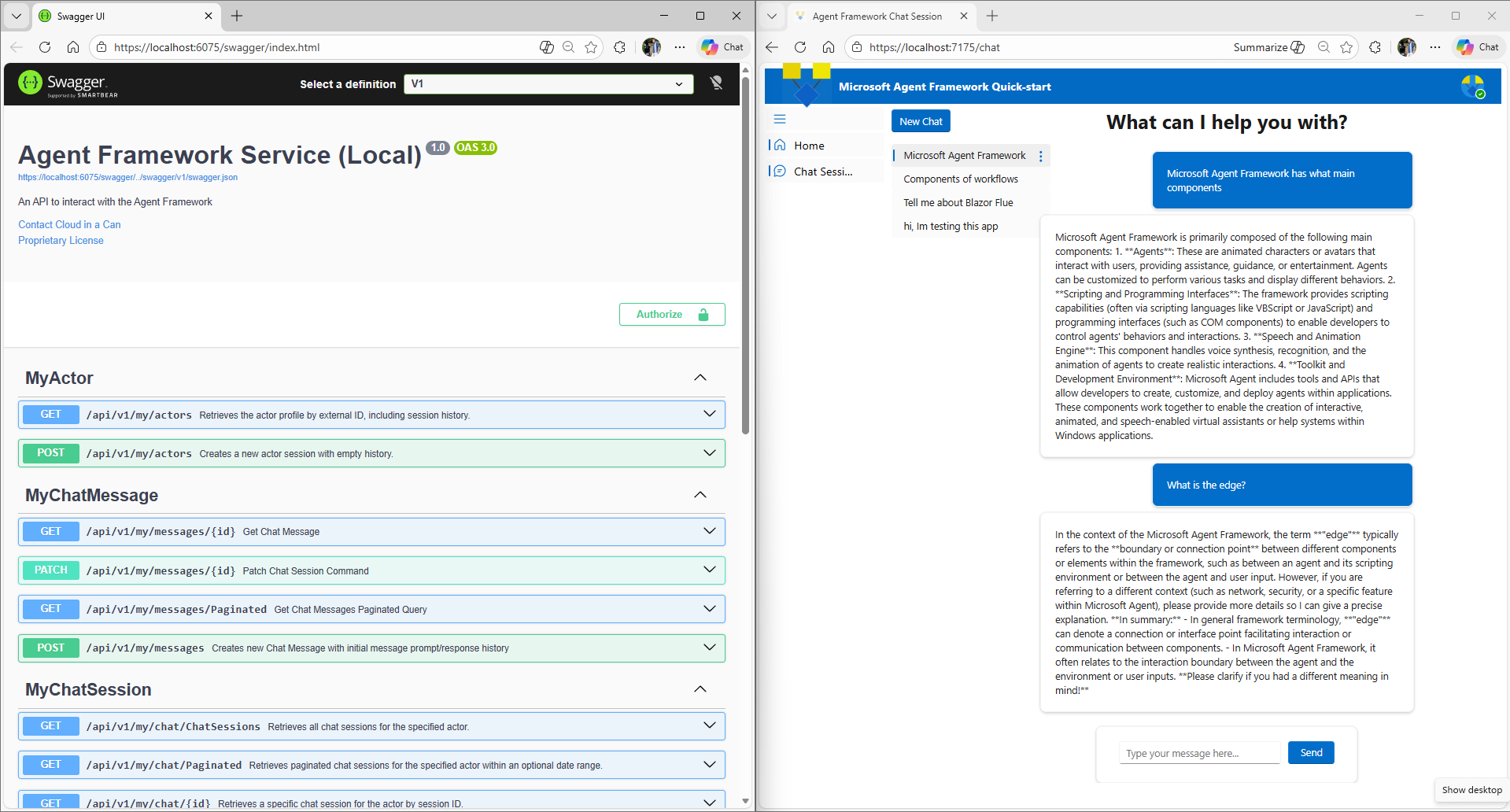Open new tab in Swagger browser window
This screenshot has height=812, width=1510.
click(x=237, y=16)
